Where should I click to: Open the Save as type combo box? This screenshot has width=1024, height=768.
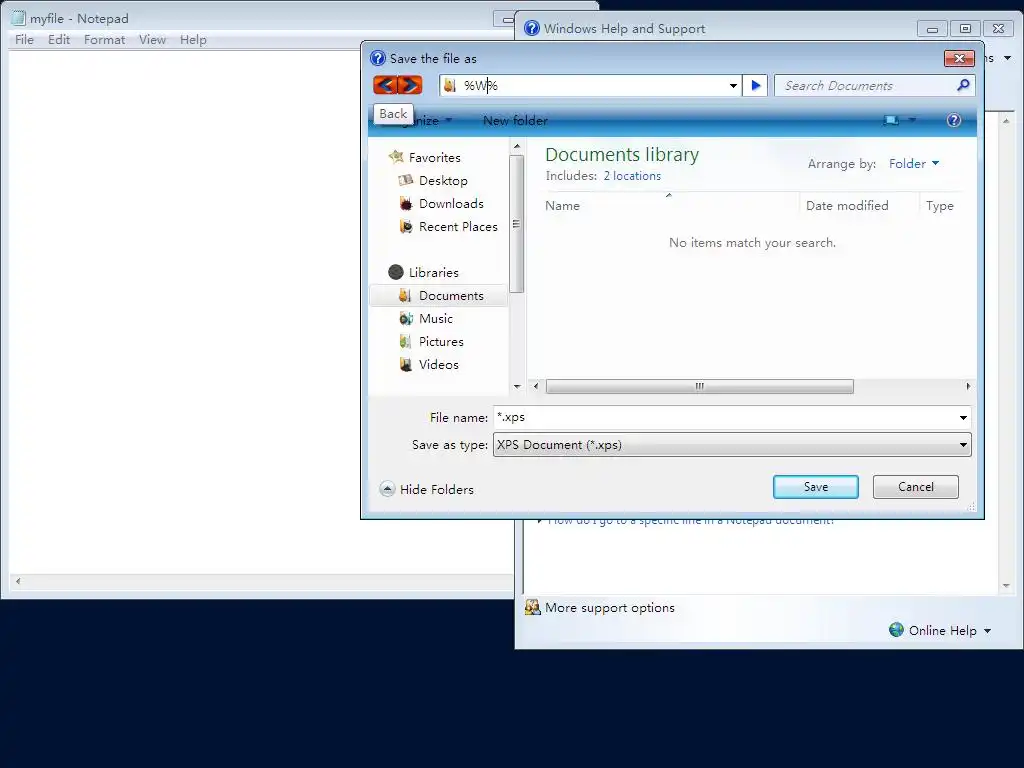732,445
